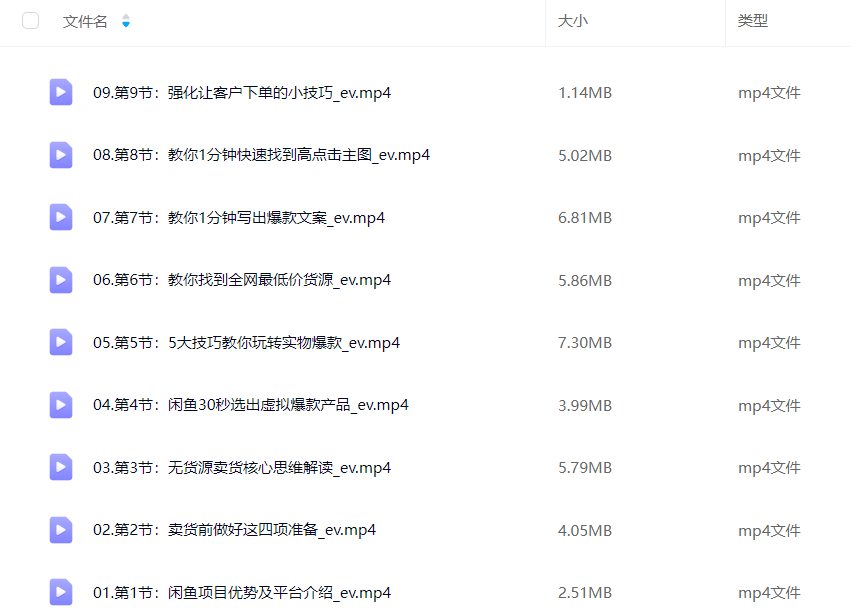Click video icon for 03.第3节 file

click(x=61, y=467)
